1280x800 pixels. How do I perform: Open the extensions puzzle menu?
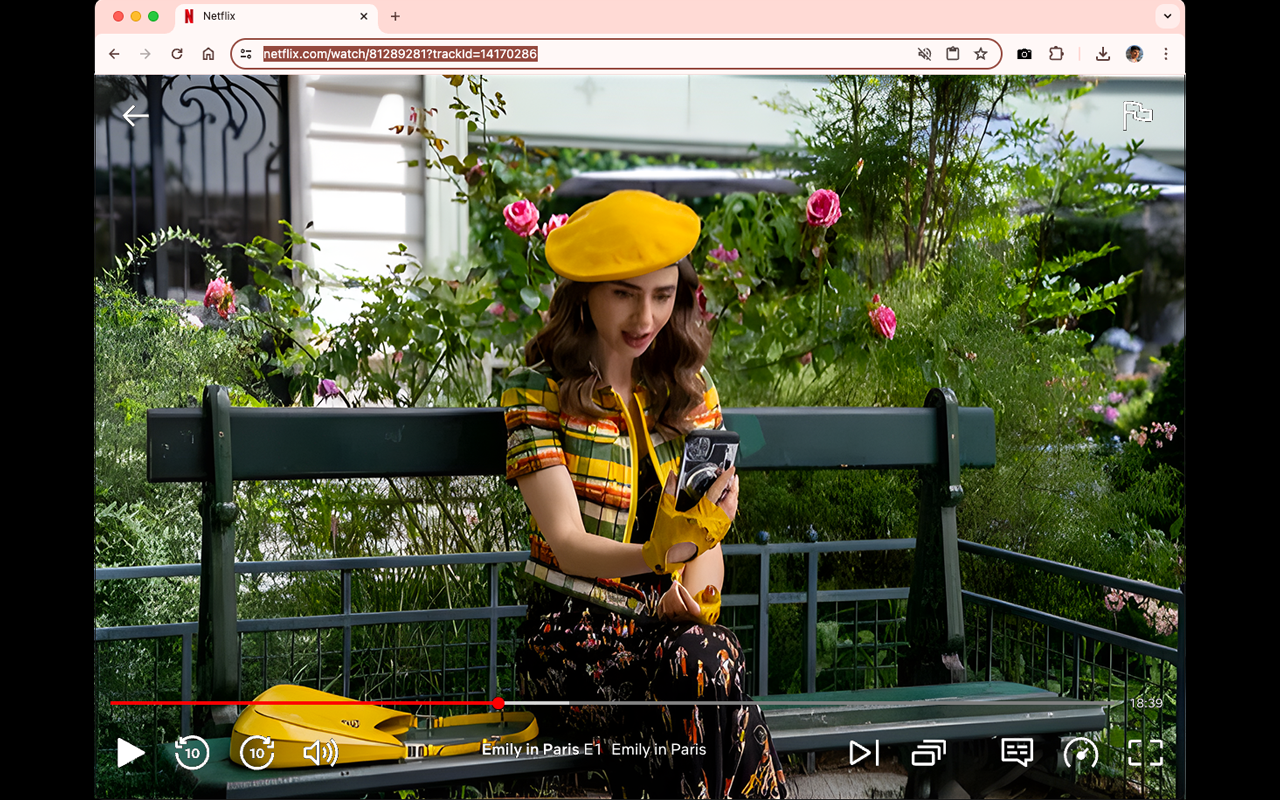[x=1056, y=54]
